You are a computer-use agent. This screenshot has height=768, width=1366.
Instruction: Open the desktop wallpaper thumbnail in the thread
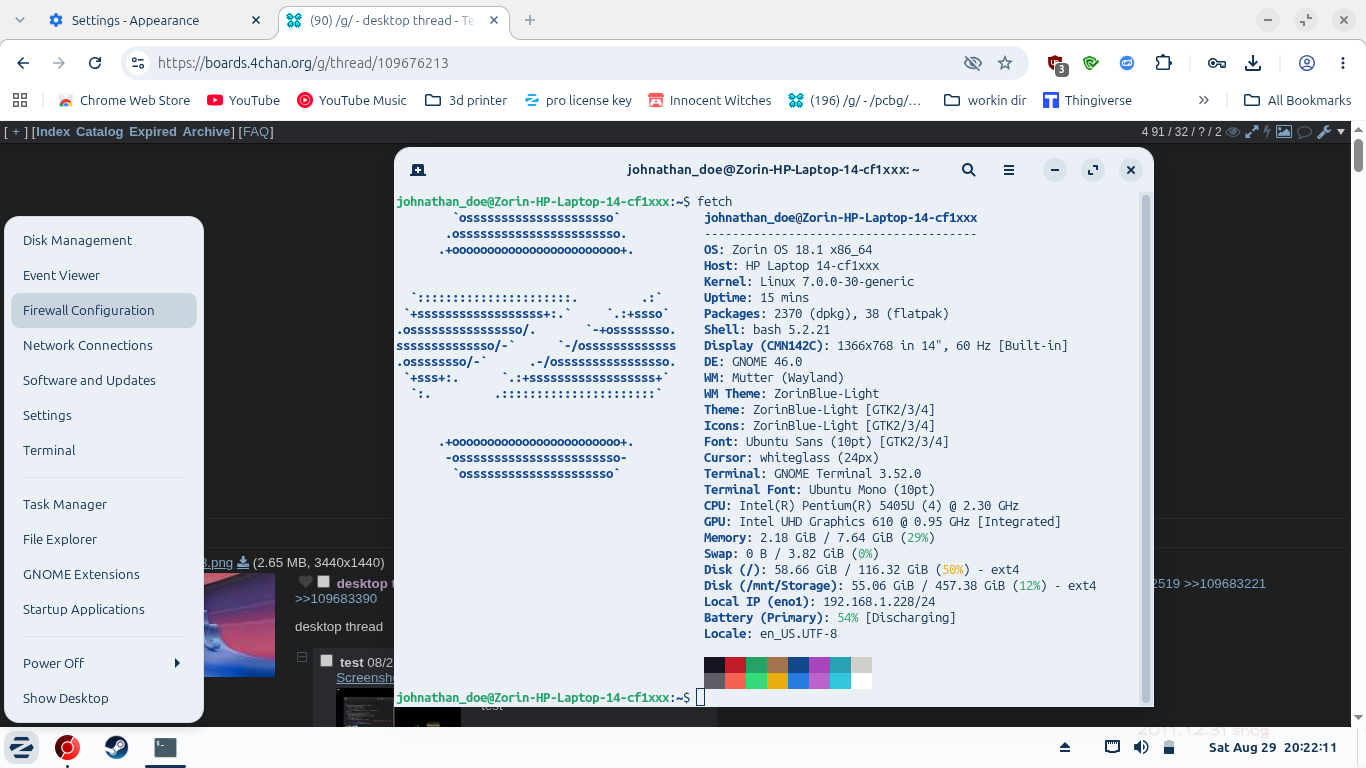point(238,625)
